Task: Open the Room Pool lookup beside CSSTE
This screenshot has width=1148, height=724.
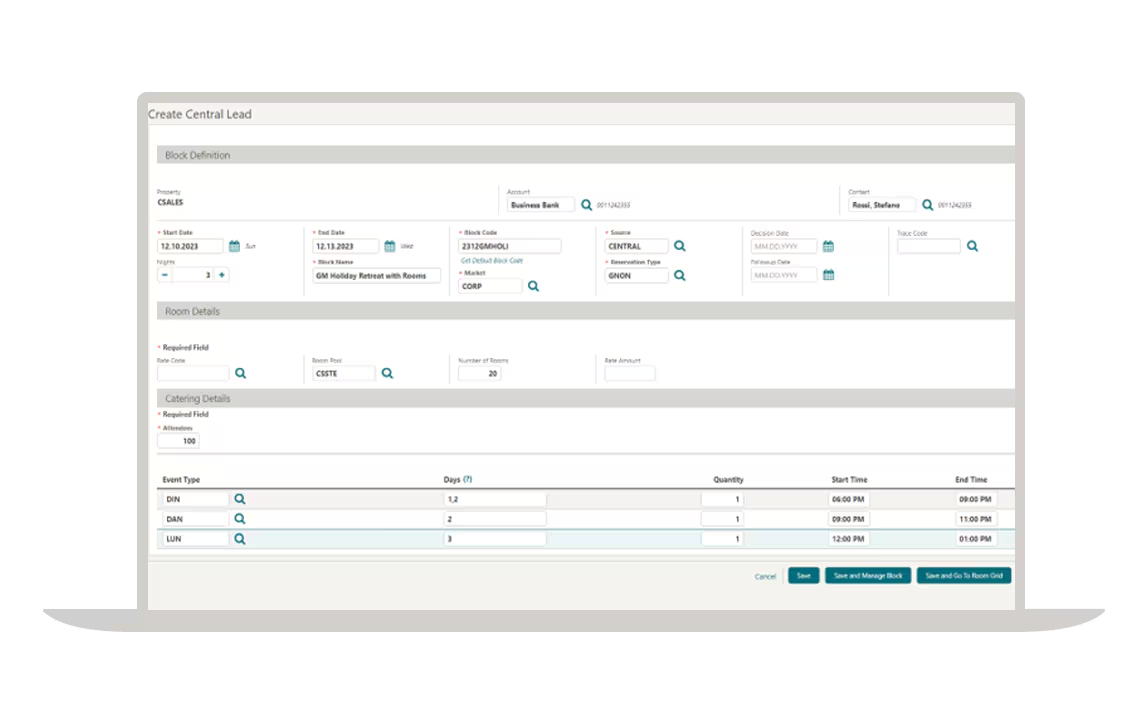Action: tap(388, 372)
